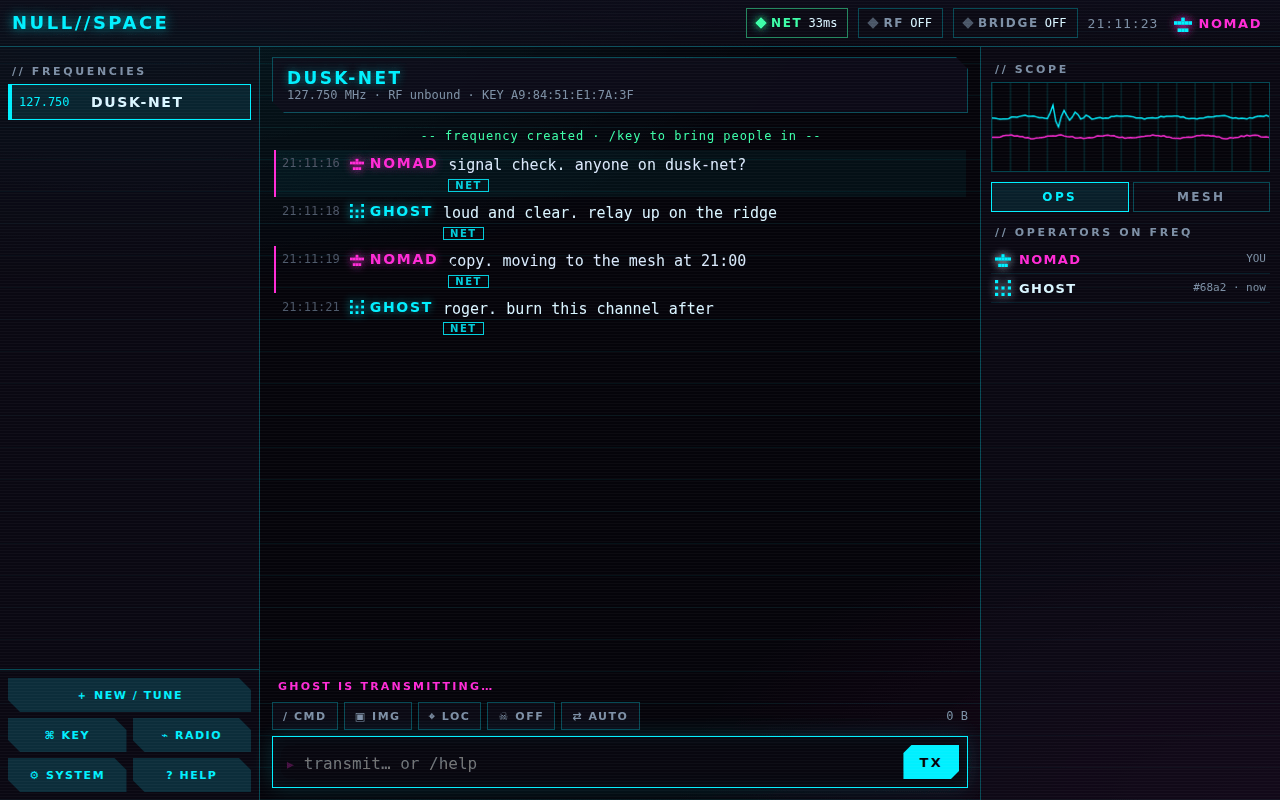Click NOMAD avatar in 21:11:19 message

point(357,260)
